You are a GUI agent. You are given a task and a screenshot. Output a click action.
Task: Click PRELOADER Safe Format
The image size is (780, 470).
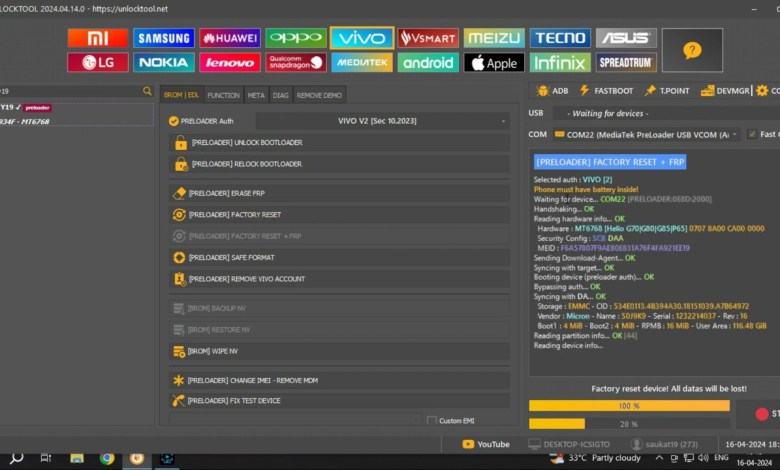click(x=339, y=257)
